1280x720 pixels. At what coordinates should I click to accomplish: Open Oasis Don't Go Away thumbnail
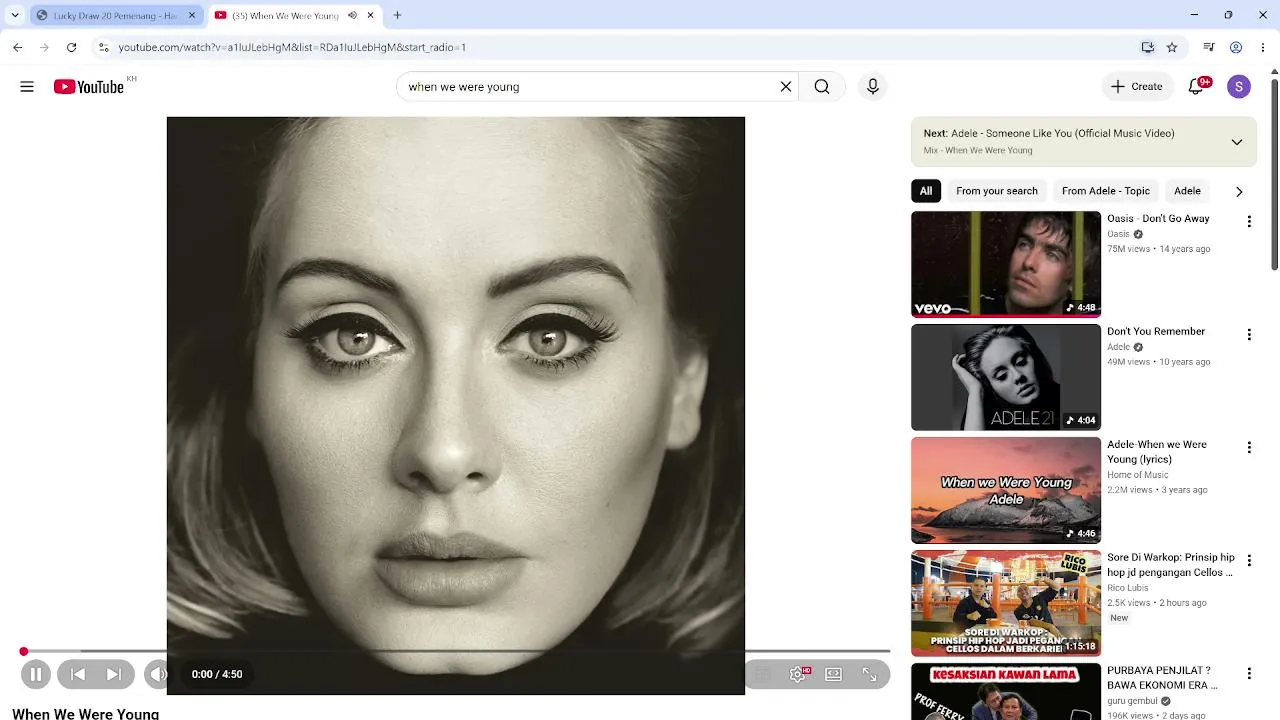tap(1006, 264)
